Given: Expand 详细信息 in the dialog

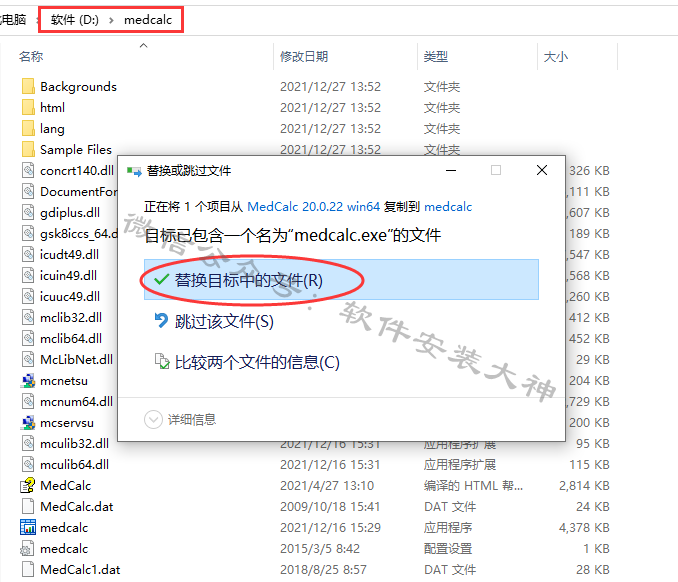Looking at the screenshot, I should point(180,419).
